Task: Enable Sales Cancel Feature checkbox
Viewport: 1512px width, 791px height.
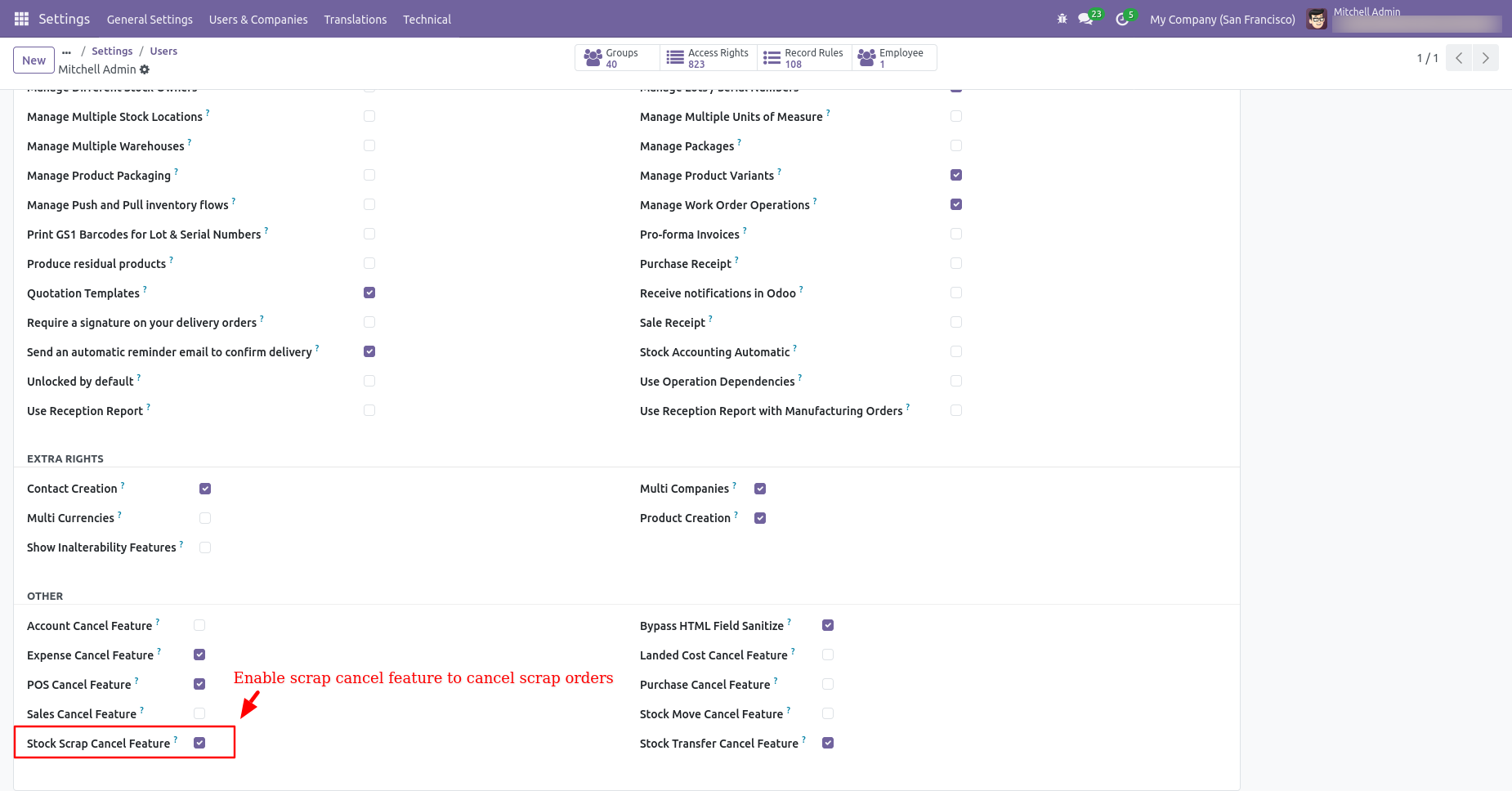Action: [x=199, y=713]
